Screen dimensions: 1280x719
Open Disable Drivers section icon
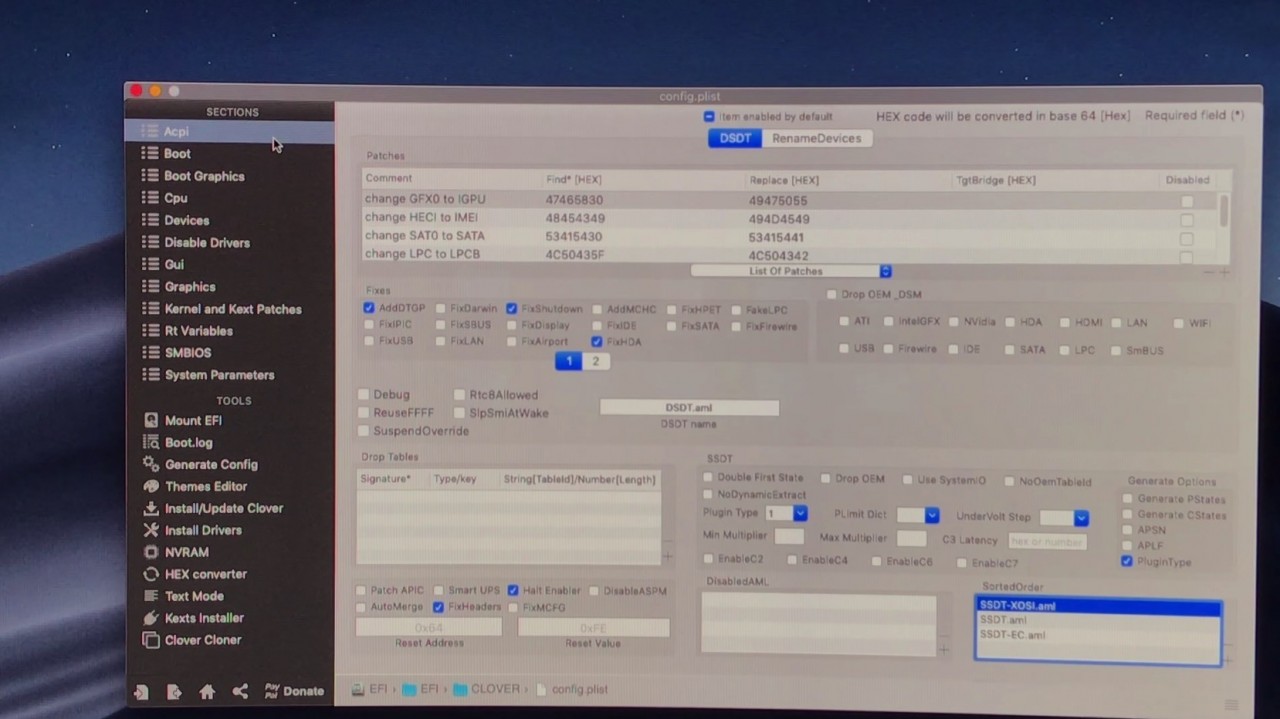[x=150, y=242]
